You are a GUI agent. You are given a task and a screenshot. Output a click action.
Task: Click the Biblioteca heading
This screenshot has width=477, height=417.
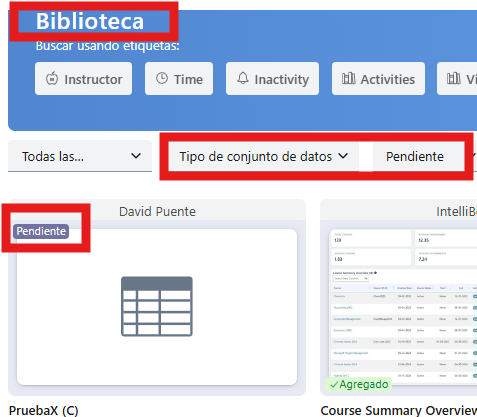click(x=90, y=21)
